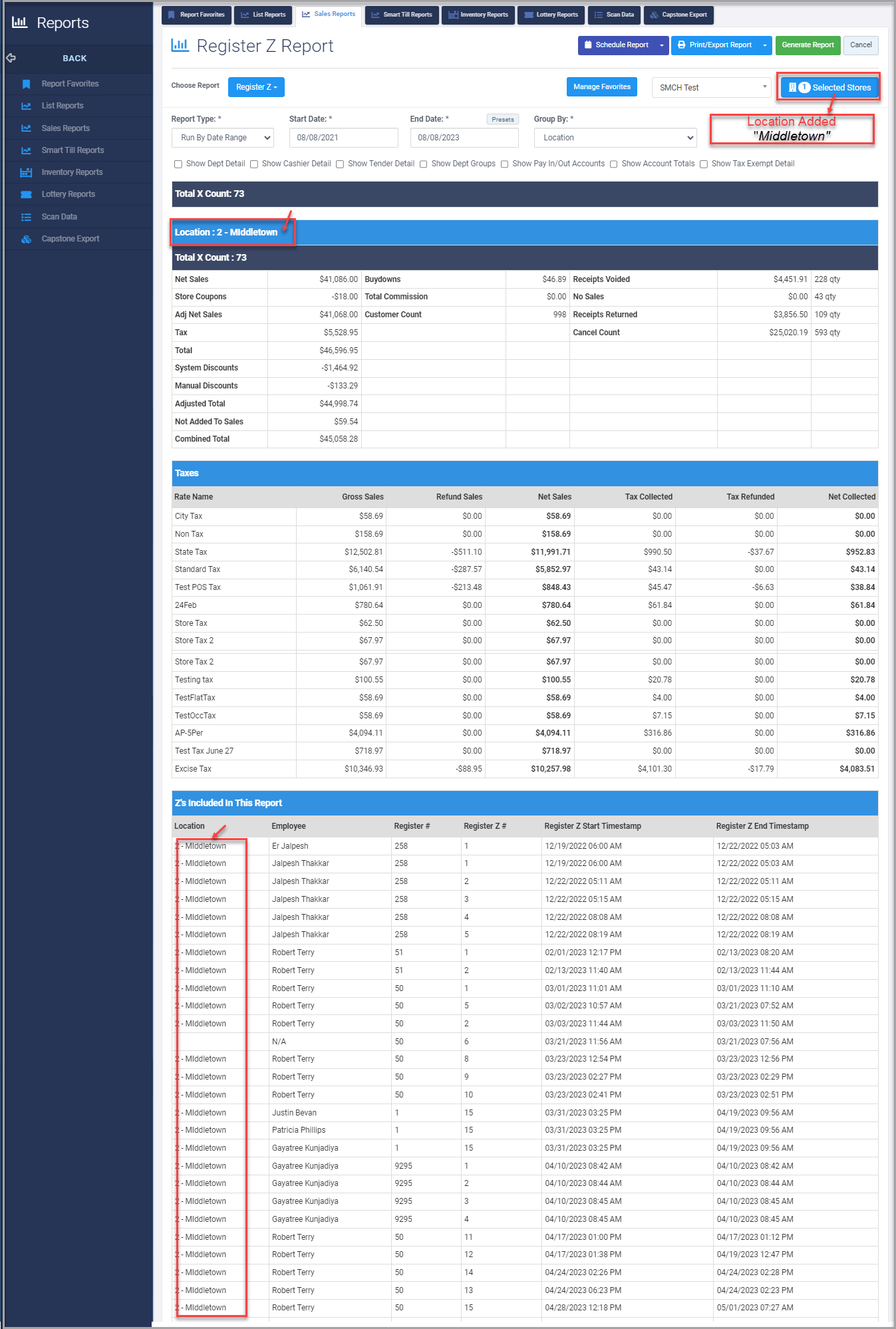
Task: Expand the Print/Export Report caret menu
Action: pyautogui.click(x=765, y=45)
